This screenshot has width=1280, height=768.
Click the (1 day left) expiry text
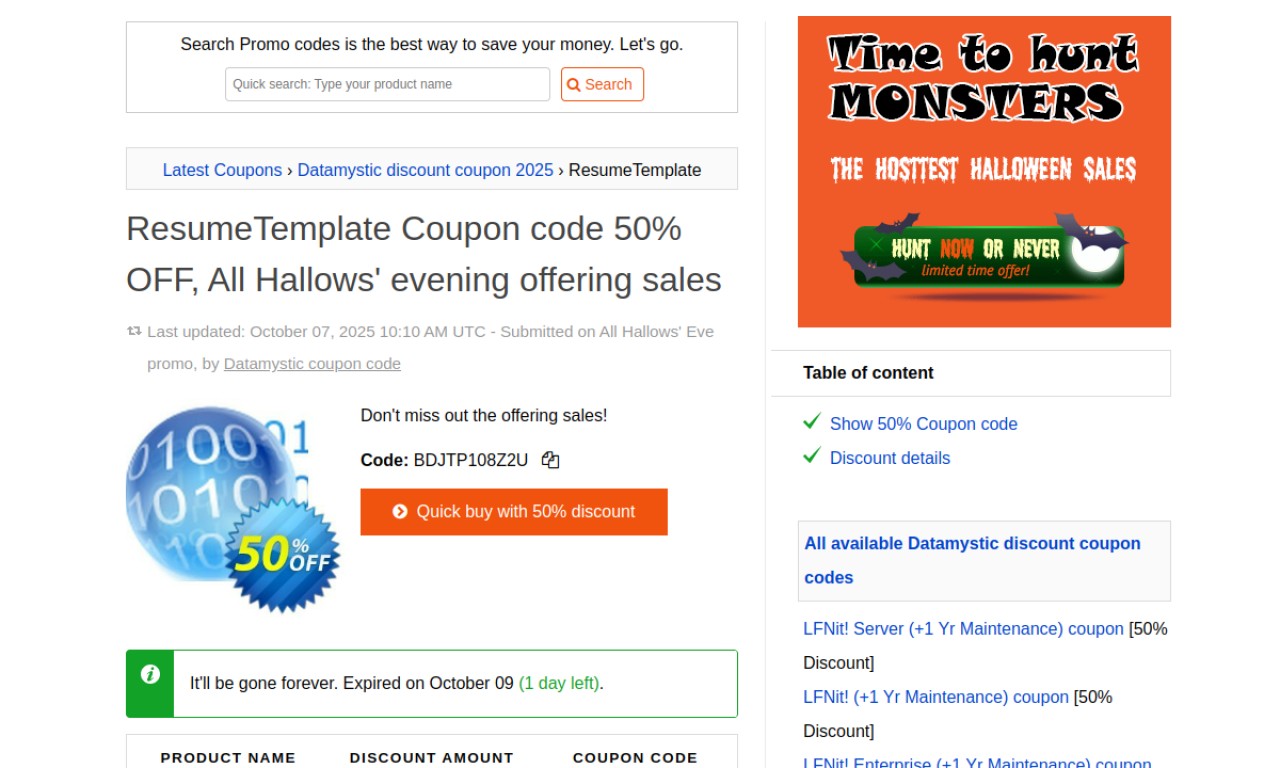coord(559,684)
